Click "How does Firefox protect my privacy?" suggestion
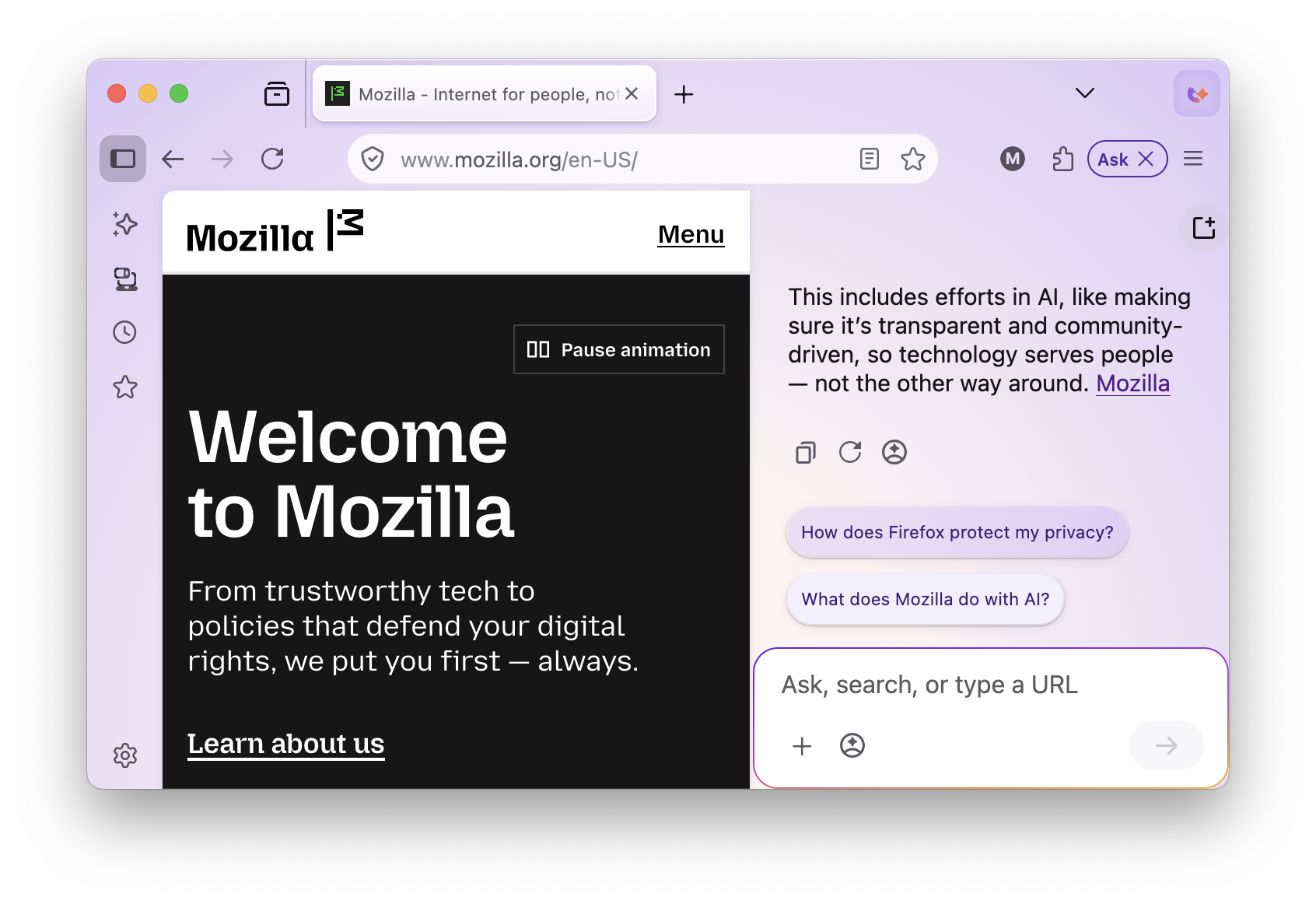The image size is (1316, 904). pos(957,532)
